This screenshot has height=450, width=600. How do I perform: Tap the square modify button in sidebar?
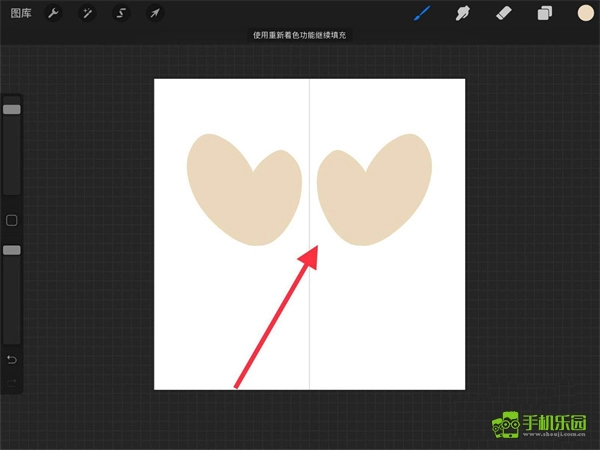click(12, 220)
